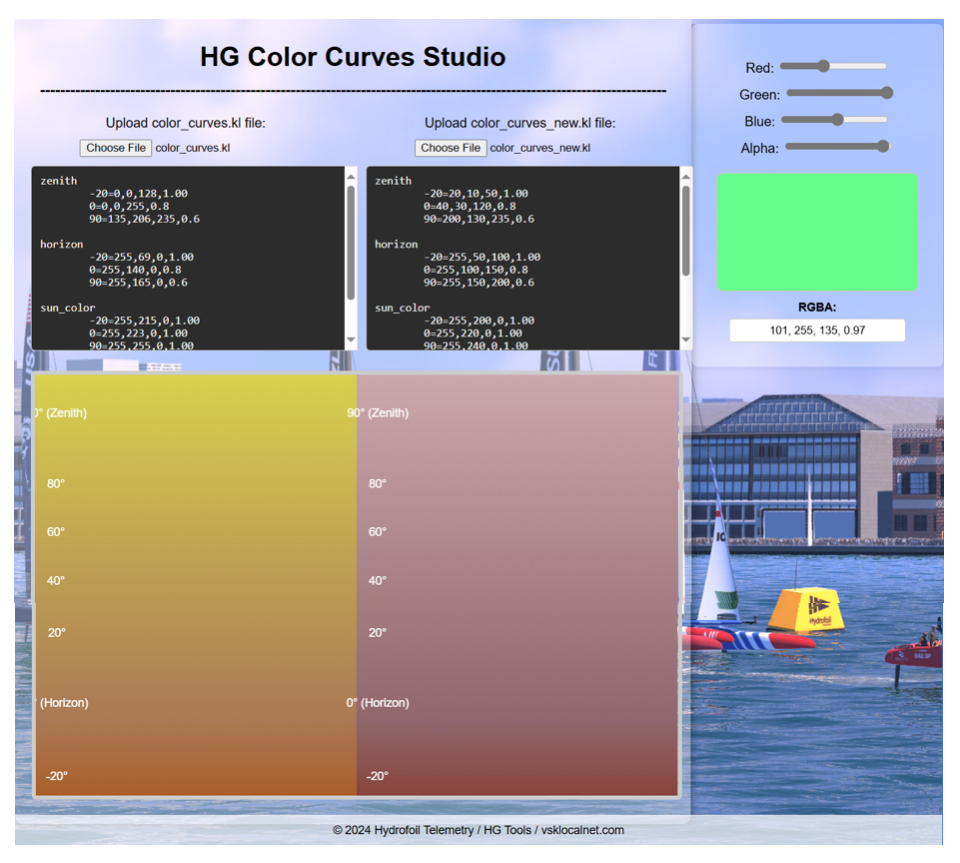
Task: Click line '90=200,130,235,0.6' in right panel
Action: pos(479,219)
